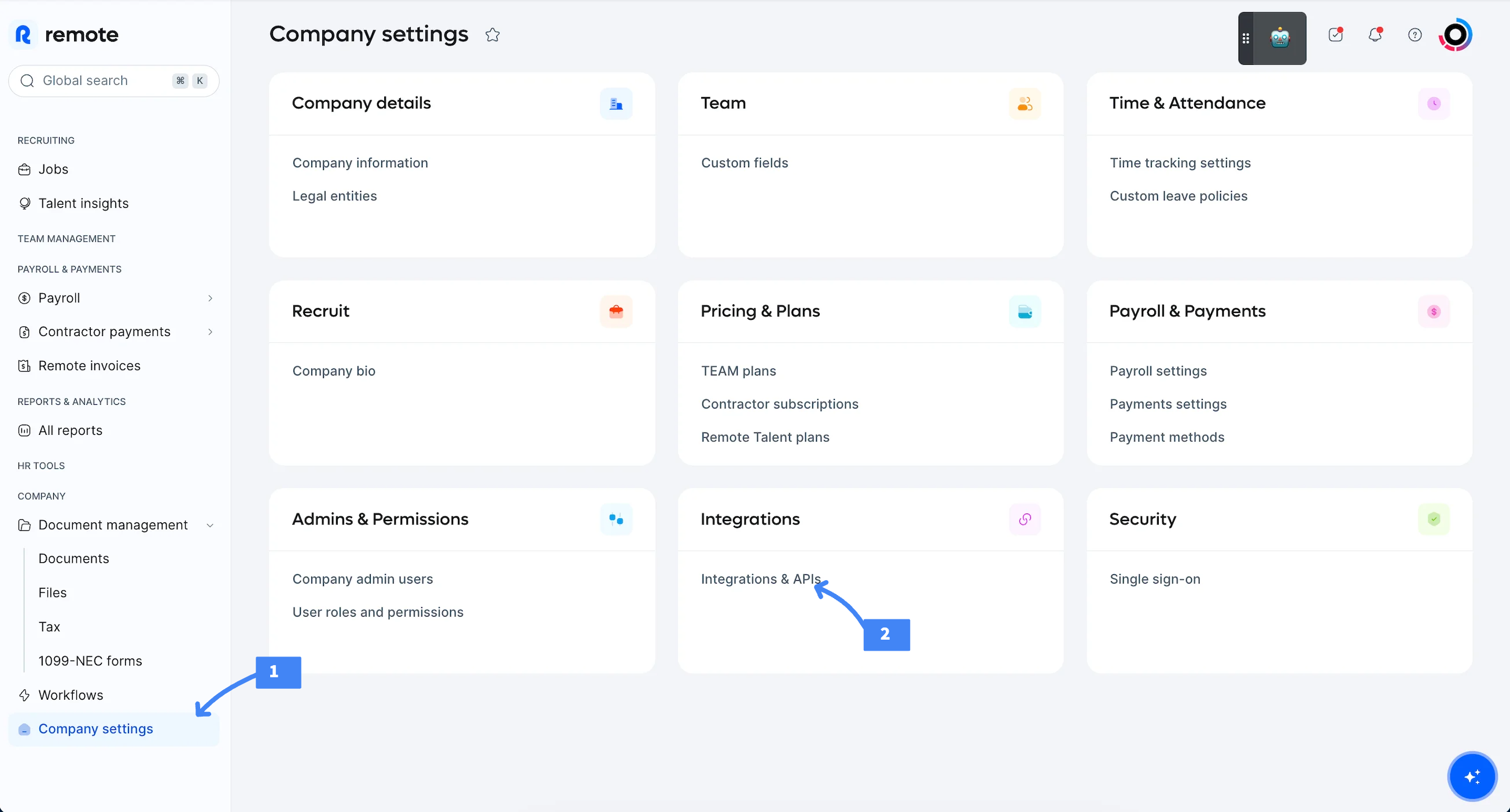Star Company settings as favorite
This screenshot has height=812, width=1510.
pyautogui.click(x=492, y=35)
